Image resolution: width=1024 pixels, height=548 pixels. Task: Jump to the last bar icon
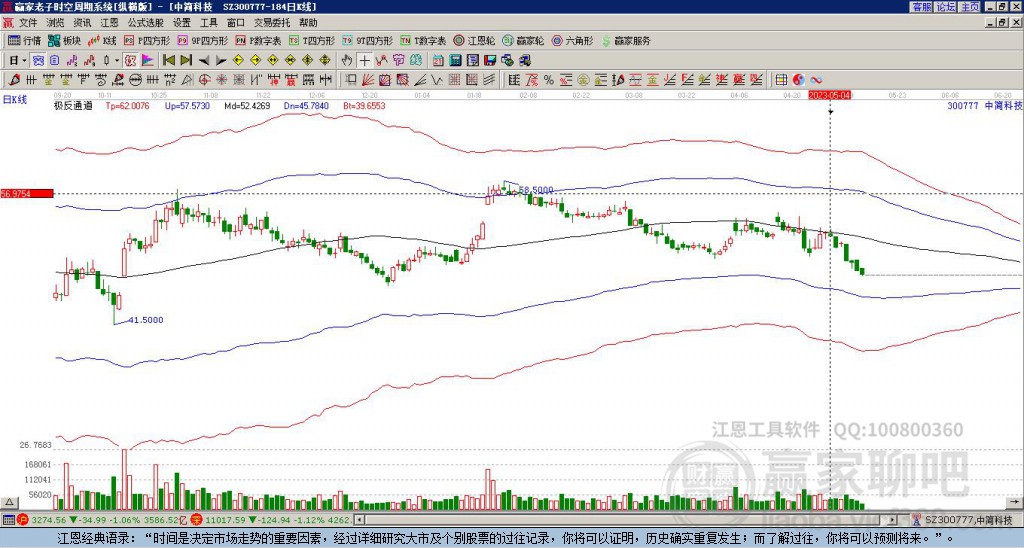(186, 61)
